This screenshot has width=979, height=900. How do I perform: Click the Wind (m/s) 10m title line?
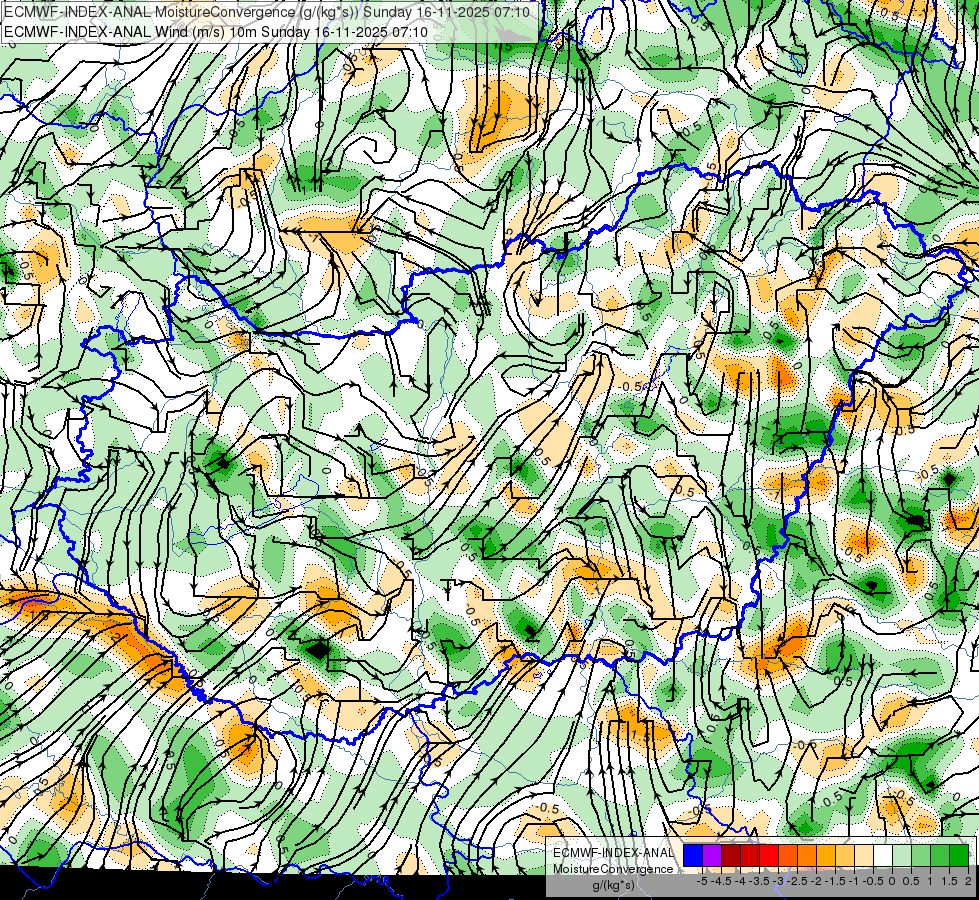(x=216, y=32)
